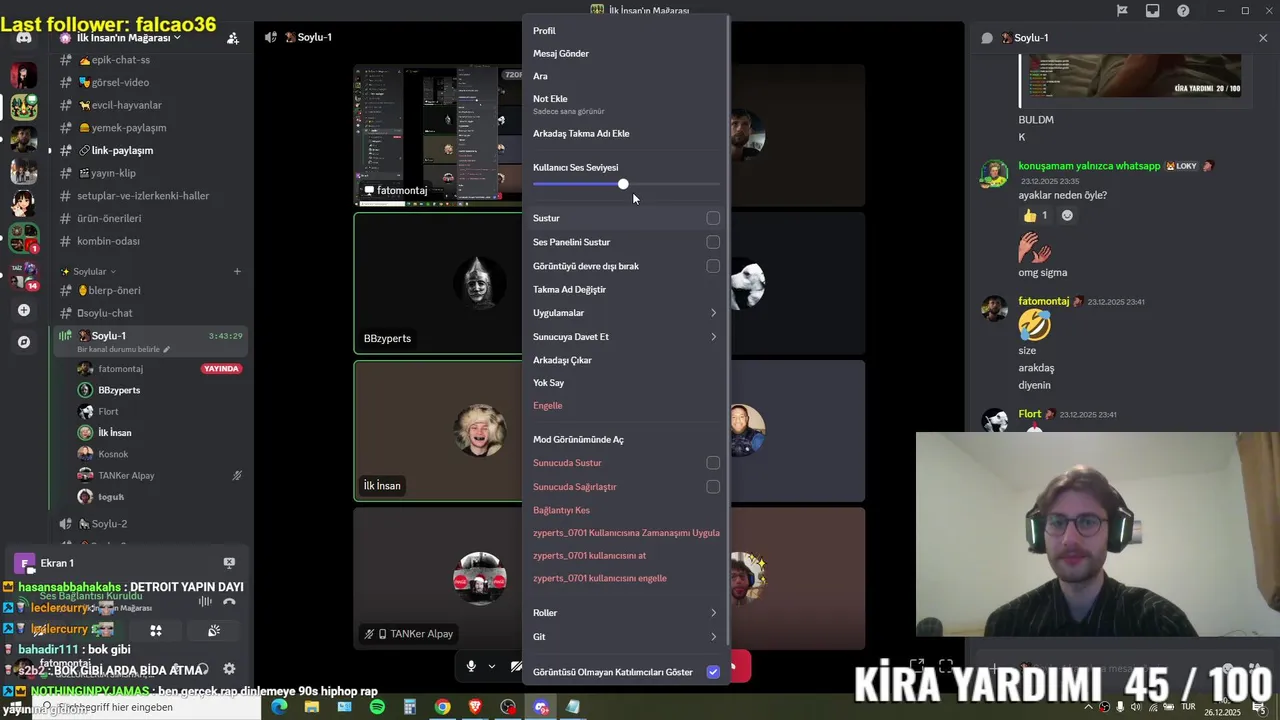Add channel in Soylular category
This screenshot has height=720, width=1280.
[x=237, y=271]
